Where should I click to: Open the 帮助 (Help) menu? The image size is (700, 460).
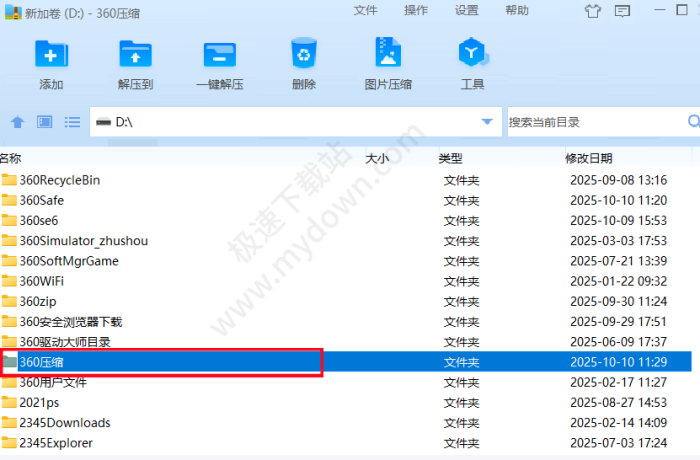tap(517, 10)
